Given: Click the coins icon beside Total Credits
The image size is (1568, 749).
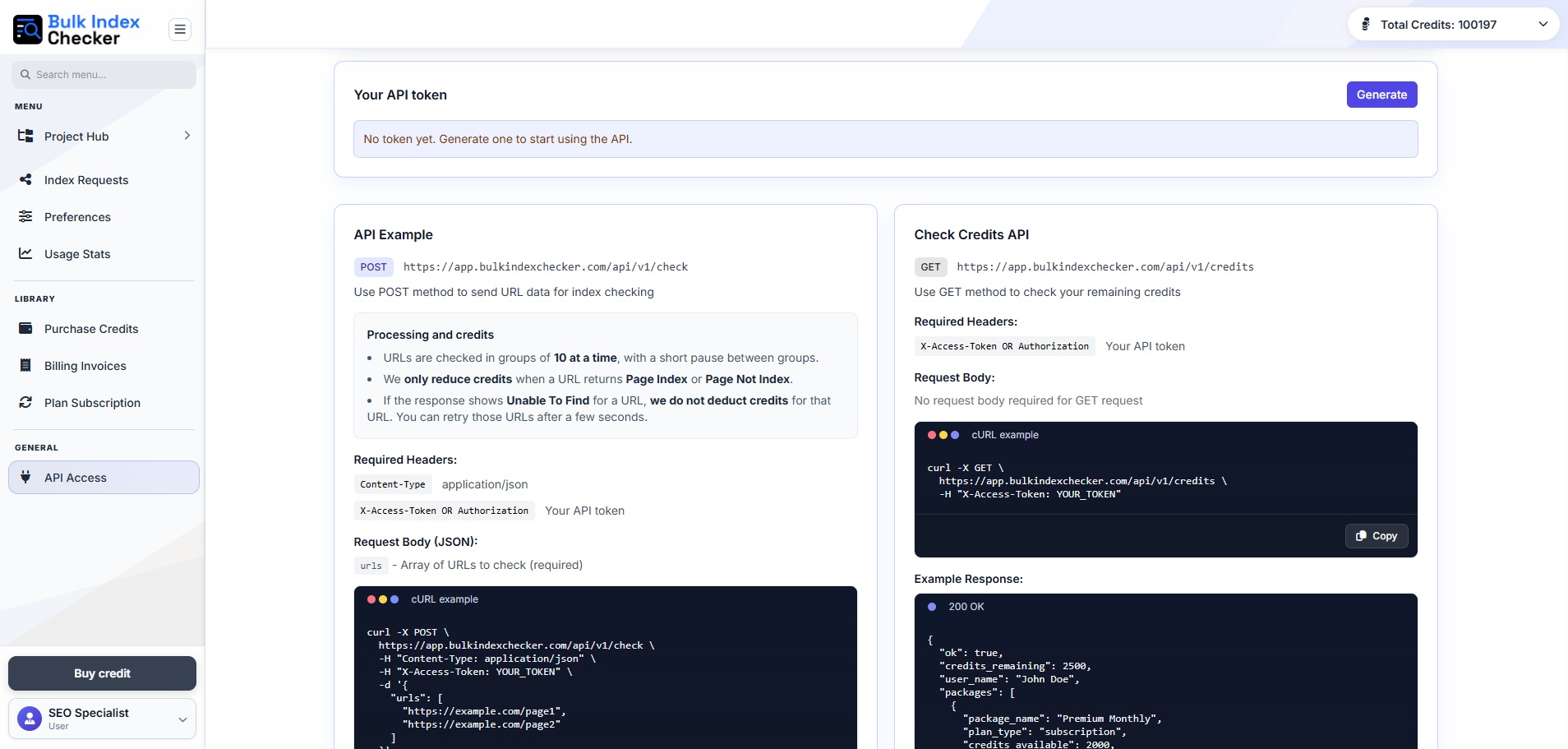Looking at the screenshot, I should pyautogui.click(x=1366, y=25).
